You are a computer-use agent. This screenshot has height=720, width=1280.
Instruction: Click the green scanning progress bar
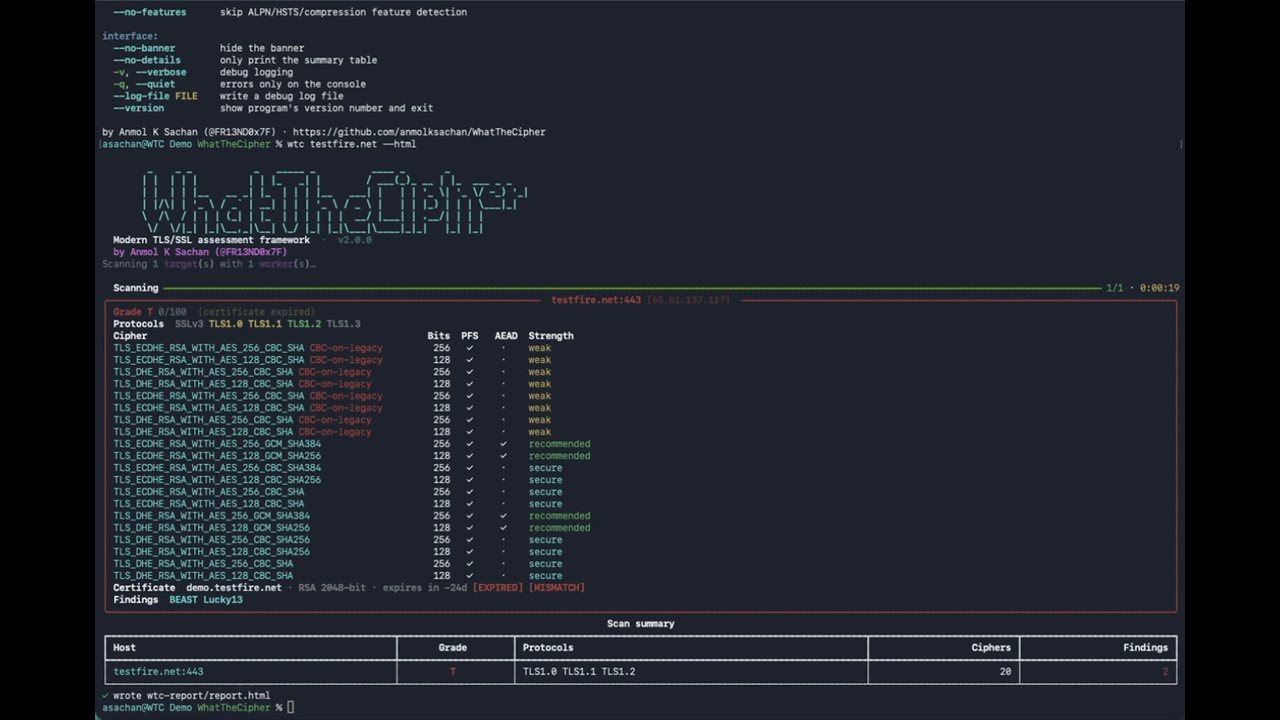pyautogui.click(x=631, y=288)
